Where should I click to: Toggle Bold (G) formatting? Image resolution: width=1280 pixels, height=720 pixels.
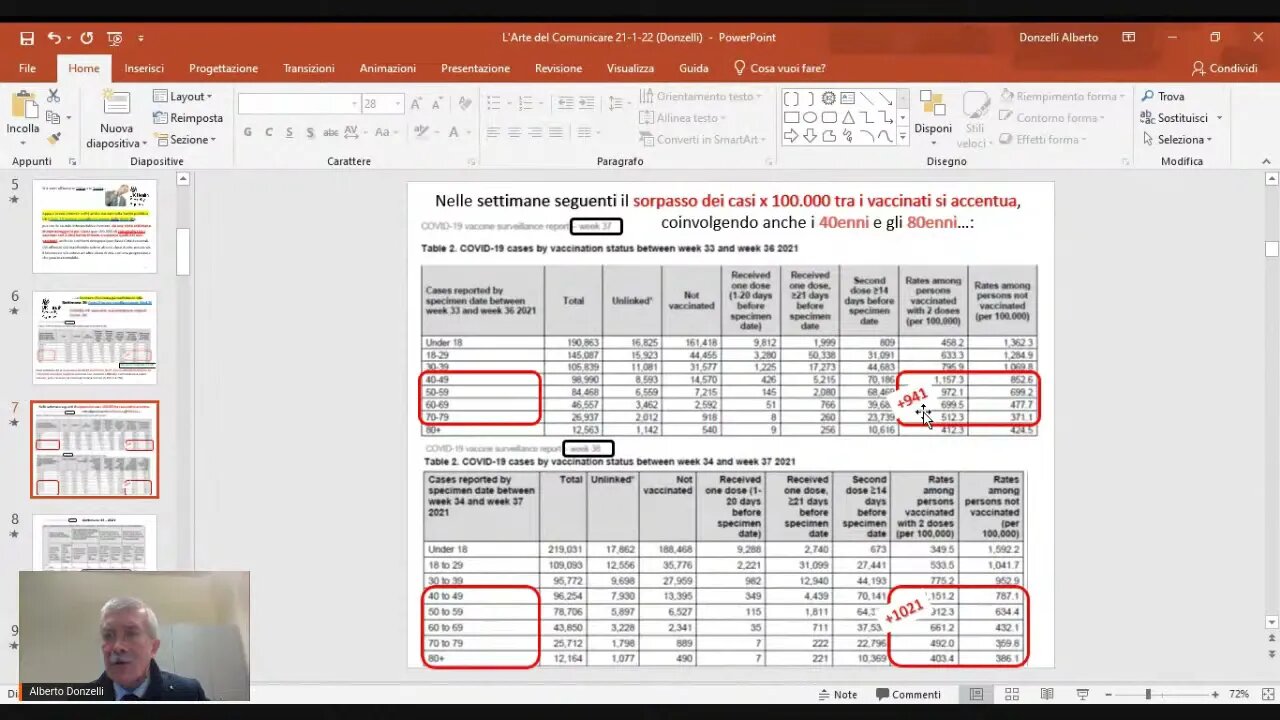click(x=248, y=132)
